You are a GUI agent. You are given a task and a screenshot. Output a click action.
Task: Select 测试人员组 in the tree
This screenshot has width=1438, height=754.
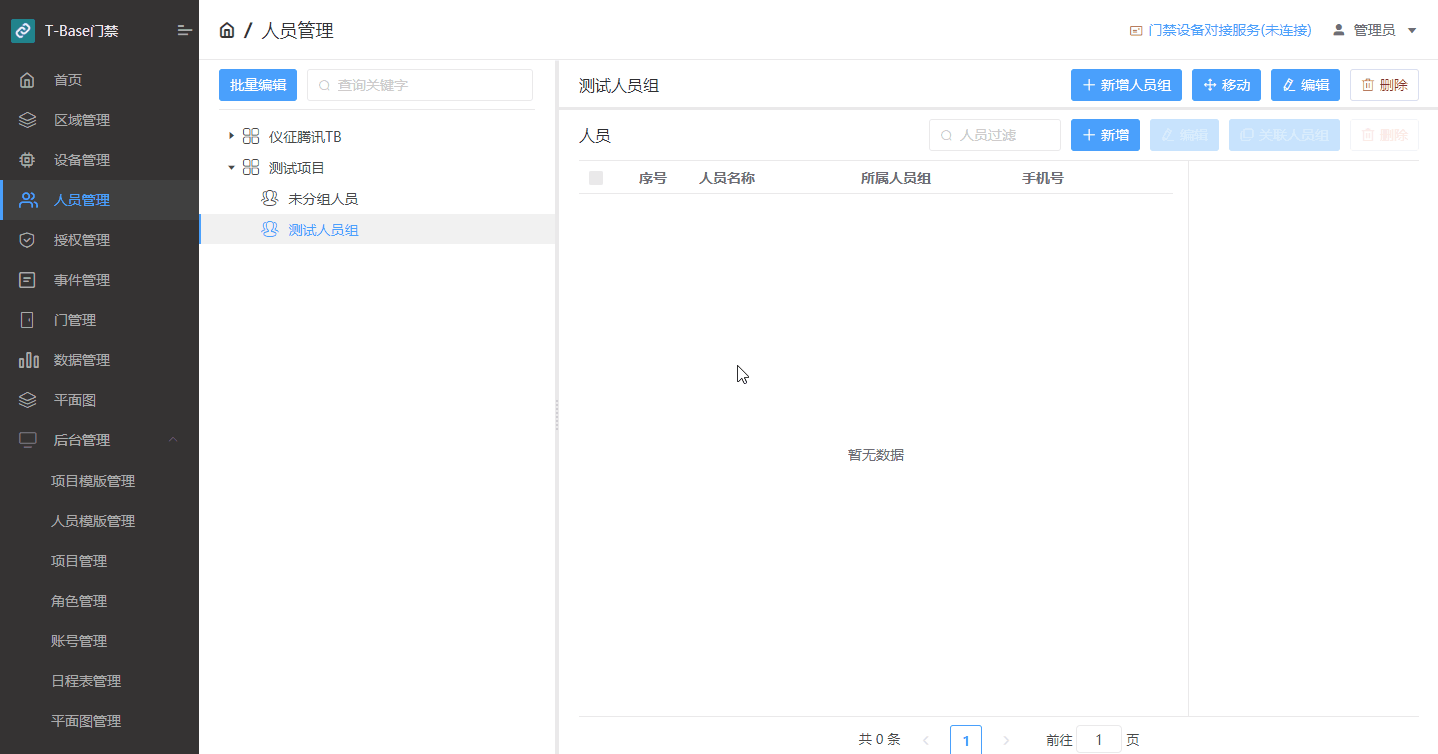click(323, 230)
